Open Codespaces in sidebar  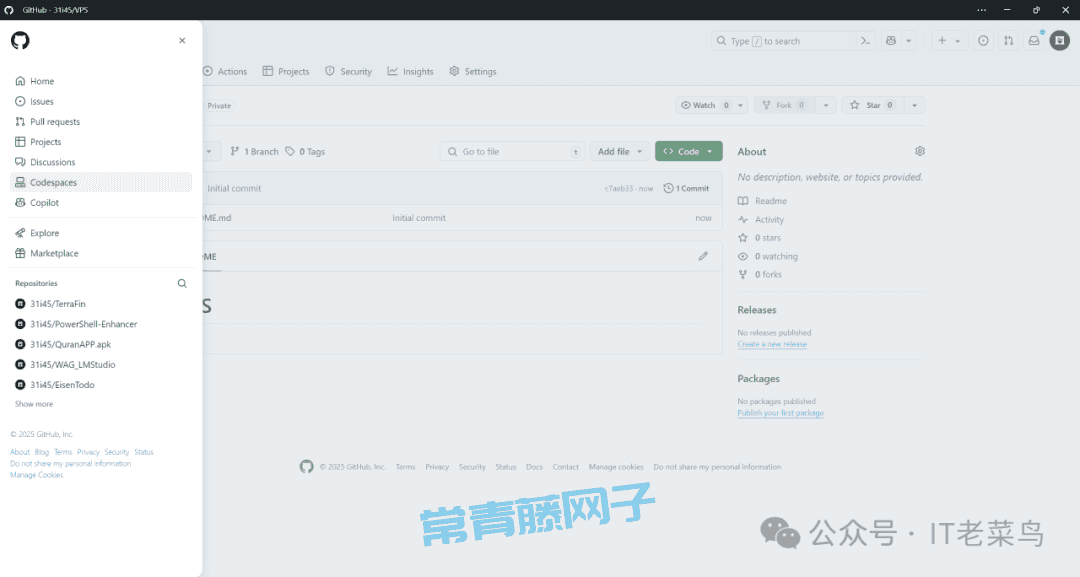(101, 182)
